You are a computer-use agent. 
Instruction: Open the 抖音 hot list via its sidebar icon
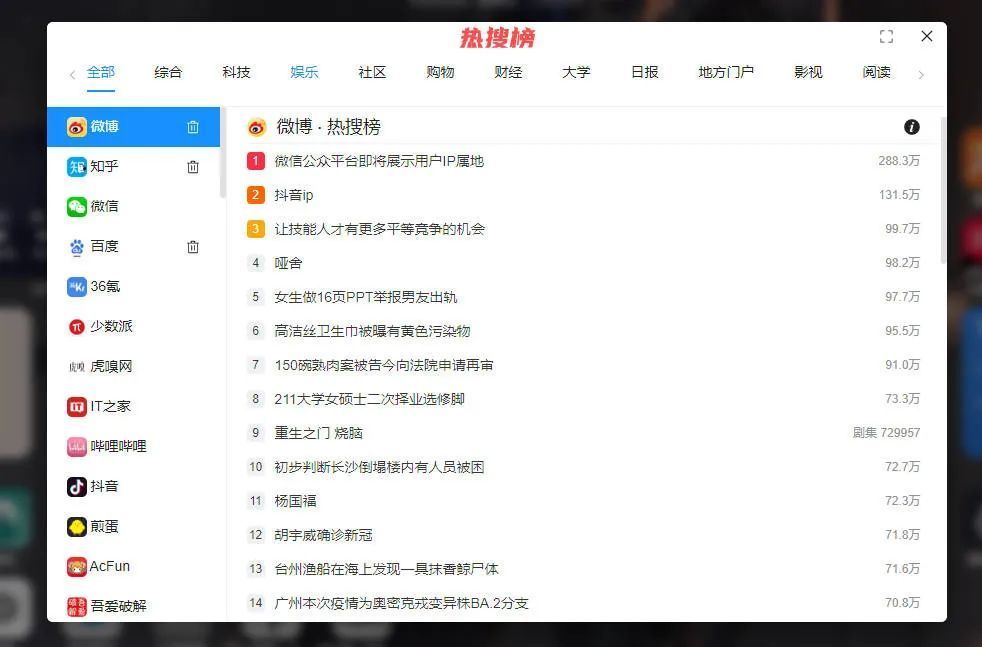77,486
